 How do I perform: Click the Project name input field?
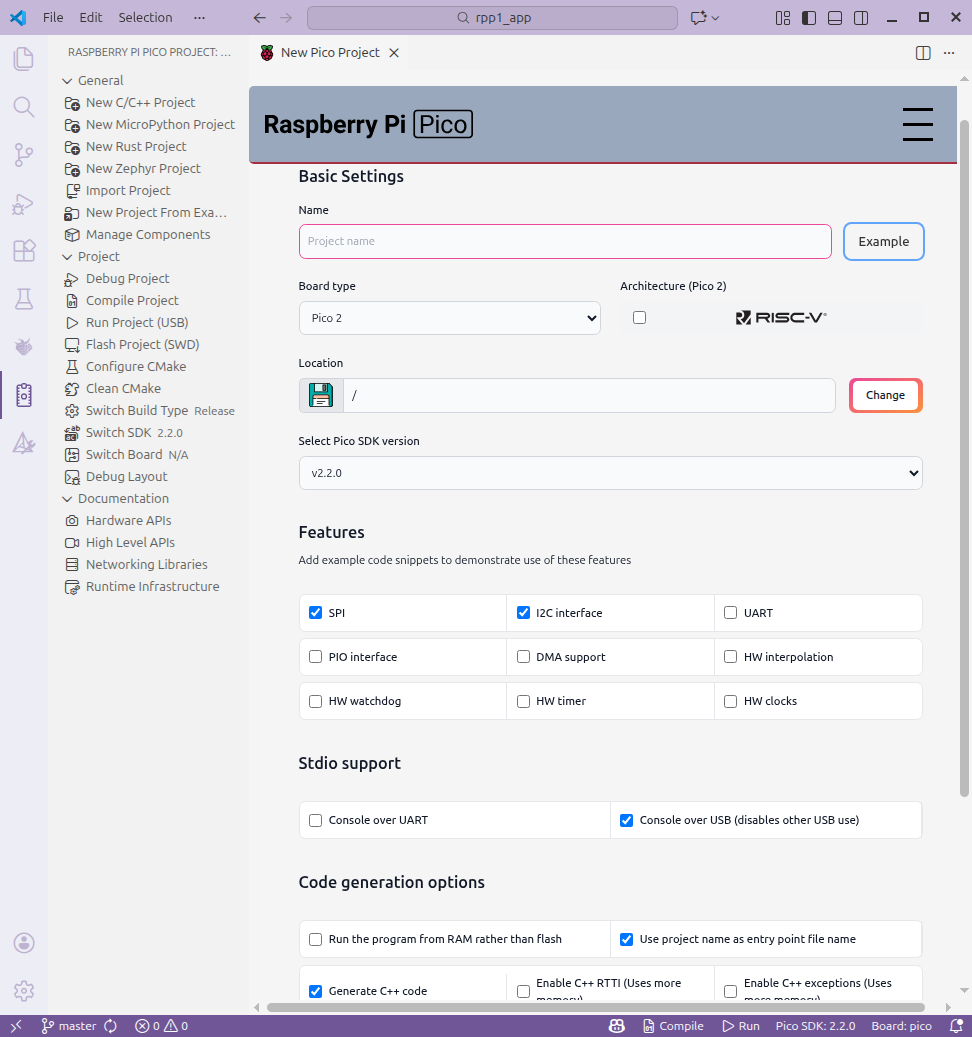point(565,241)
